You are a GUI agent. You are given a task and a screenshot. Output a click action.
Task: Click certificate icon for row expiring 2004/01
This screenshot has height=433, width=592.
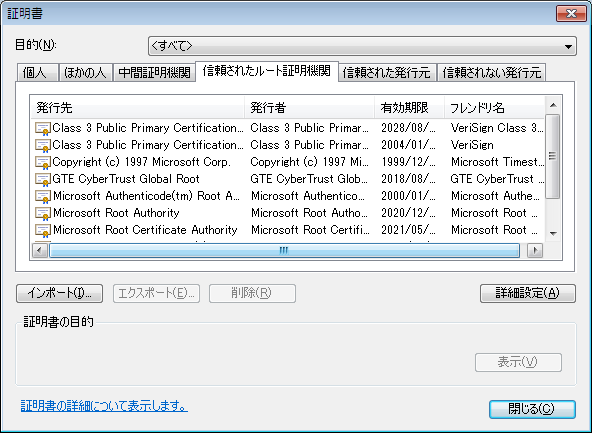point(43,145)
